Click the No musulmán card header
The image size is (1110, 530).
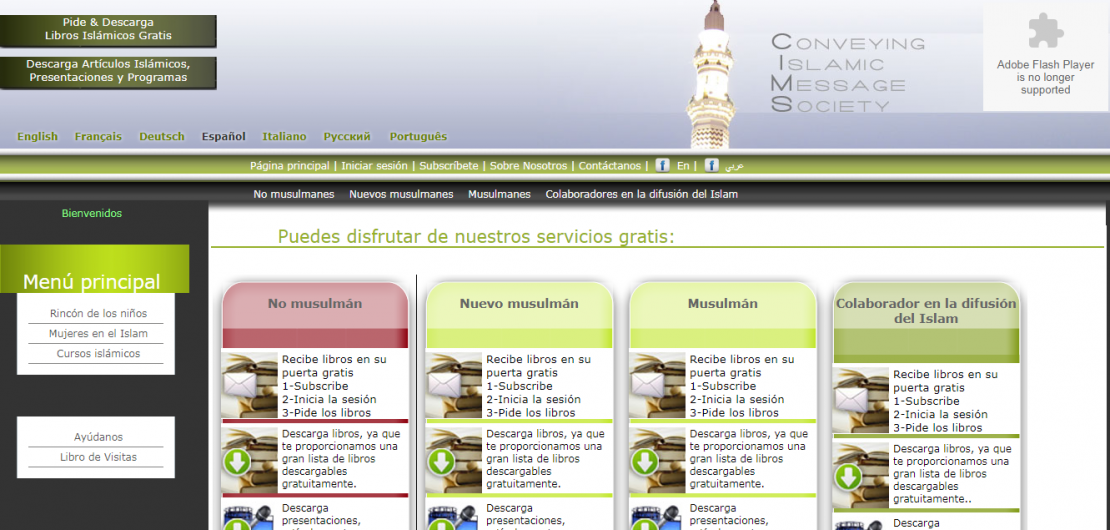315,304
